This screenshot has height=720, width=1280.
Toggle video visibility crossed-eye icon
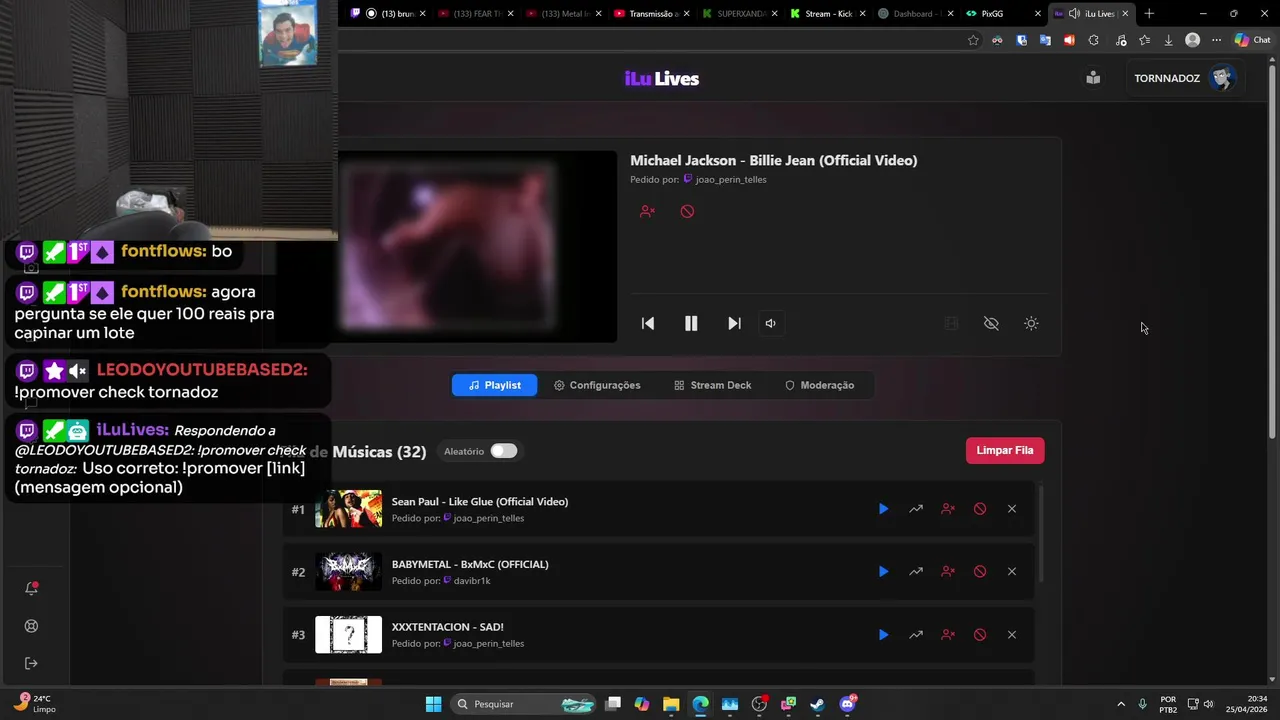coord(991,323)
